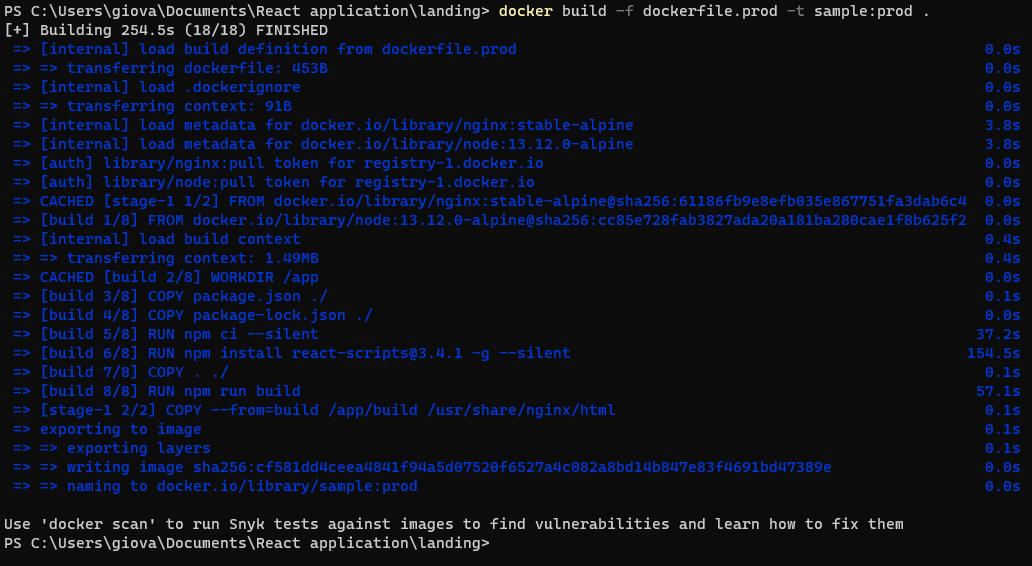This screenshot has height=566, width=1032.
Task: Click 'naming to docker.io/library/sample:prod' line
Action: click(x=215, y=486)
